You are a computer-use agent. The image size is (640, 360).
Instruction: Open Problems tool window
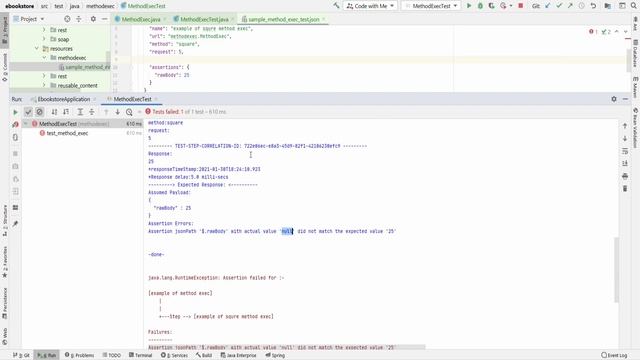click(x=80, y=355)
